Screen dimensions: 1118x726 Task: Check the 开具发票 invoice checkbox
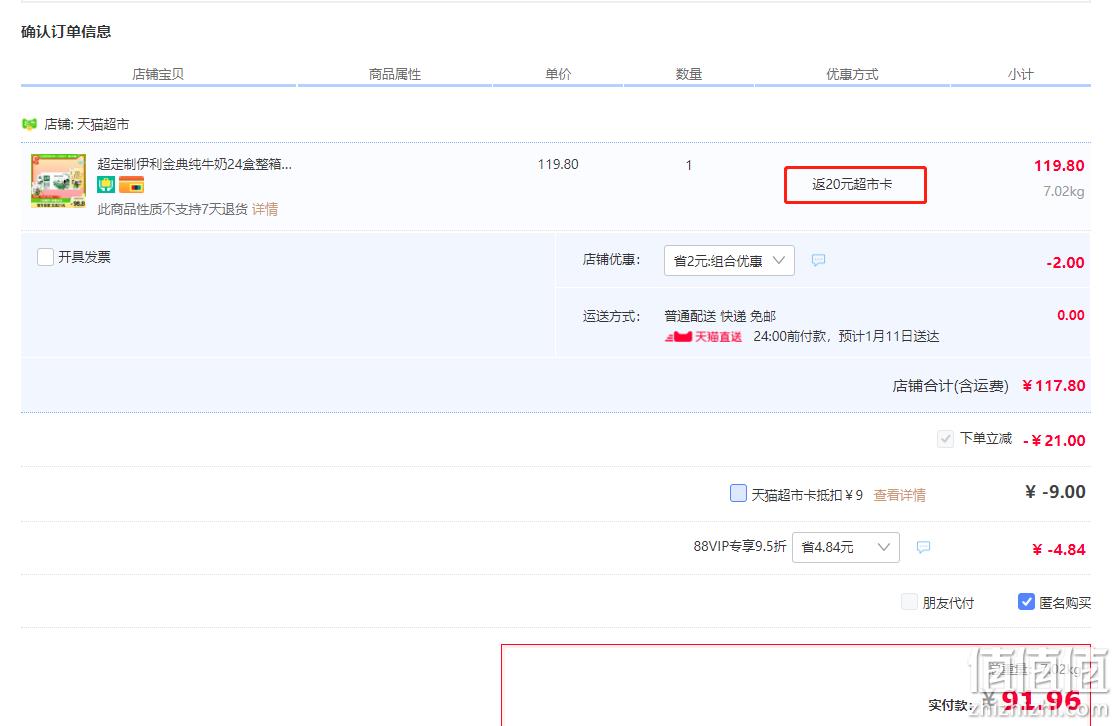click(x=45, y=257)
